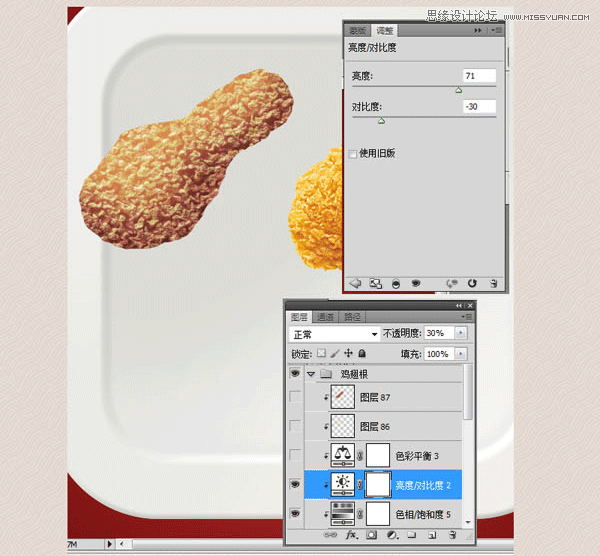The image size is (600, 556).
Task: Collapse the 鸡翅根 group triangle
Action: pos(311,374)
